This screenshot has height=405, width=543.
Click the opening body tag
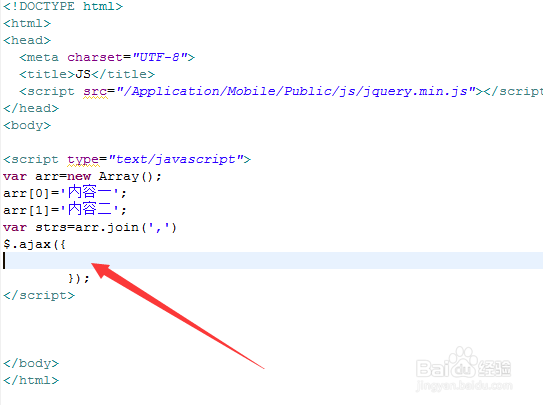(27, 125)
